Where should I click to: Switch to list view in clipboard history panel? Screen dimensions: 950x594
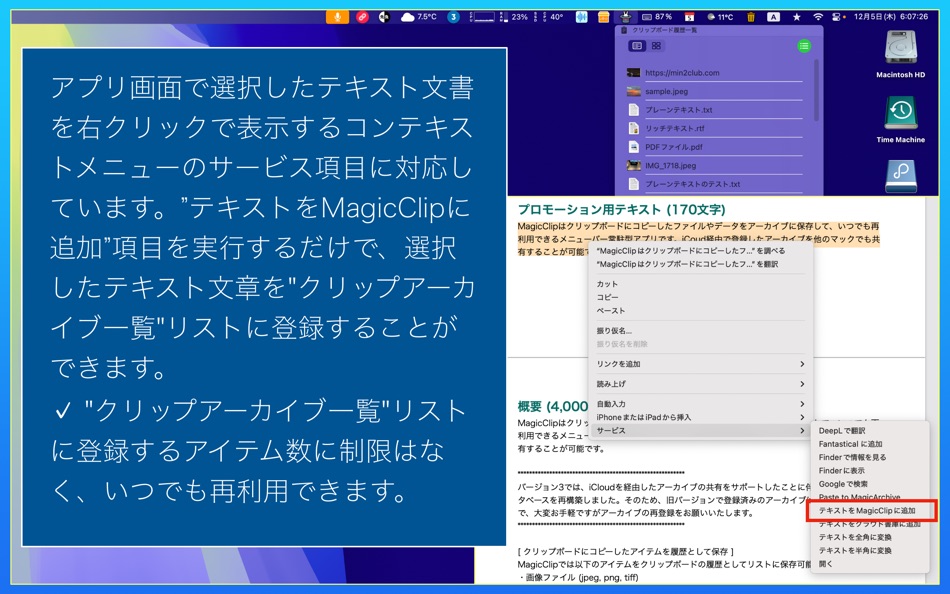tap(637, 46)
